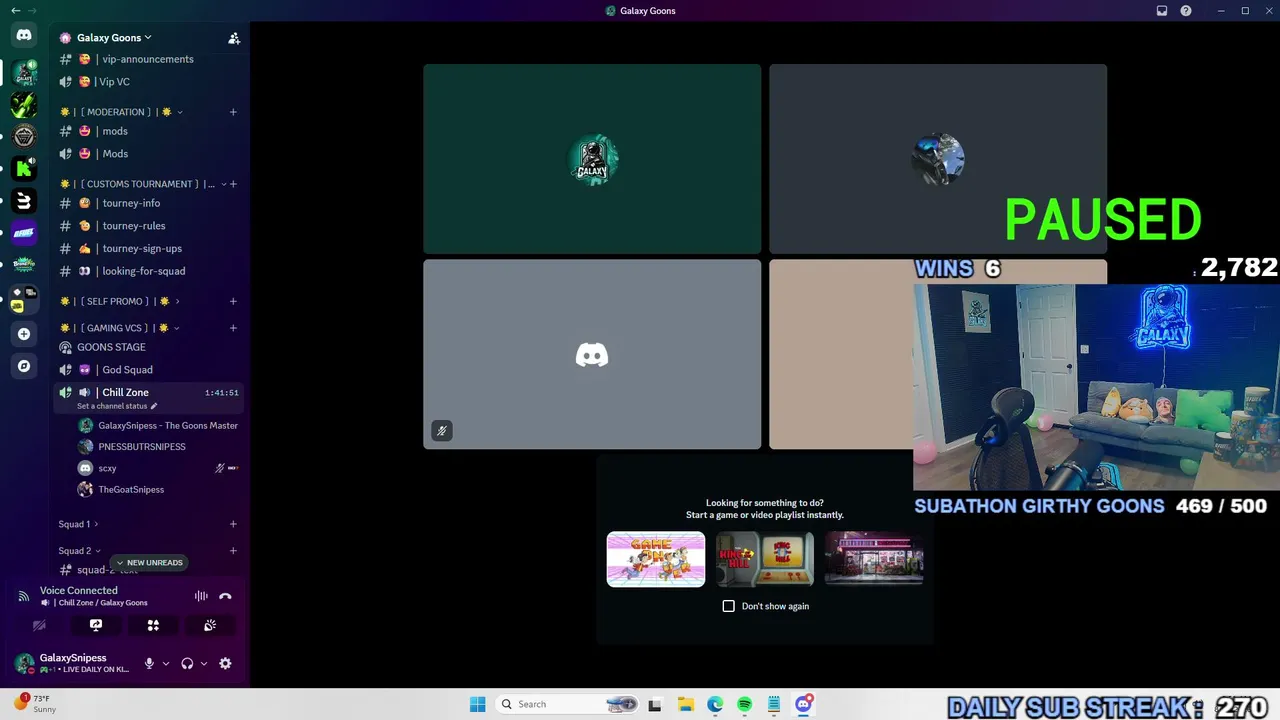Select the Galaxy server icon

pos(24,72)
